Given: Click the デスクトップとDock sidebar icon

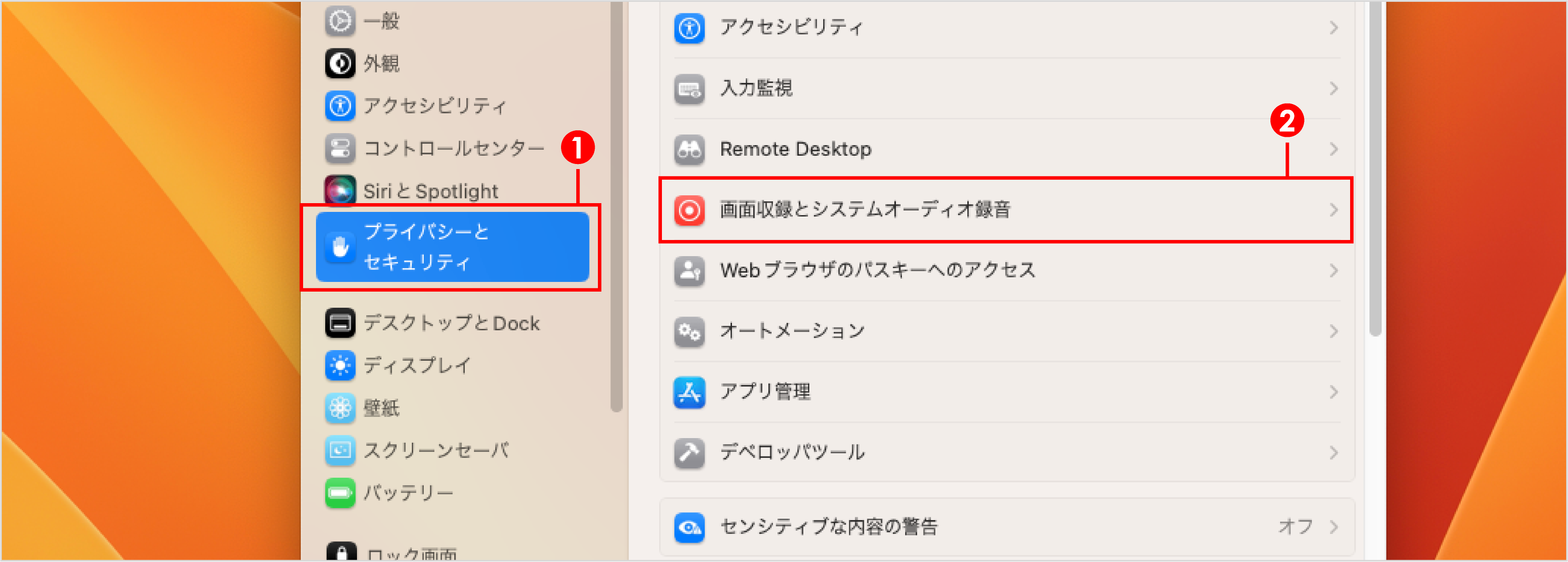Looking at the screenshot, I should [340, 323].
